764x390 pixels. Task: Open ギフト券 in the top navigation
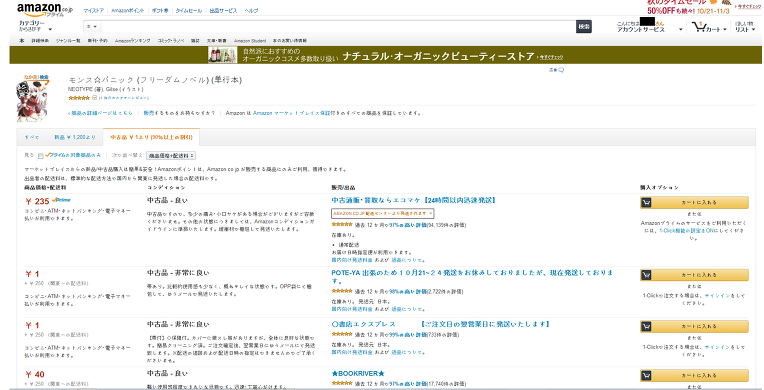coord(160,11)
